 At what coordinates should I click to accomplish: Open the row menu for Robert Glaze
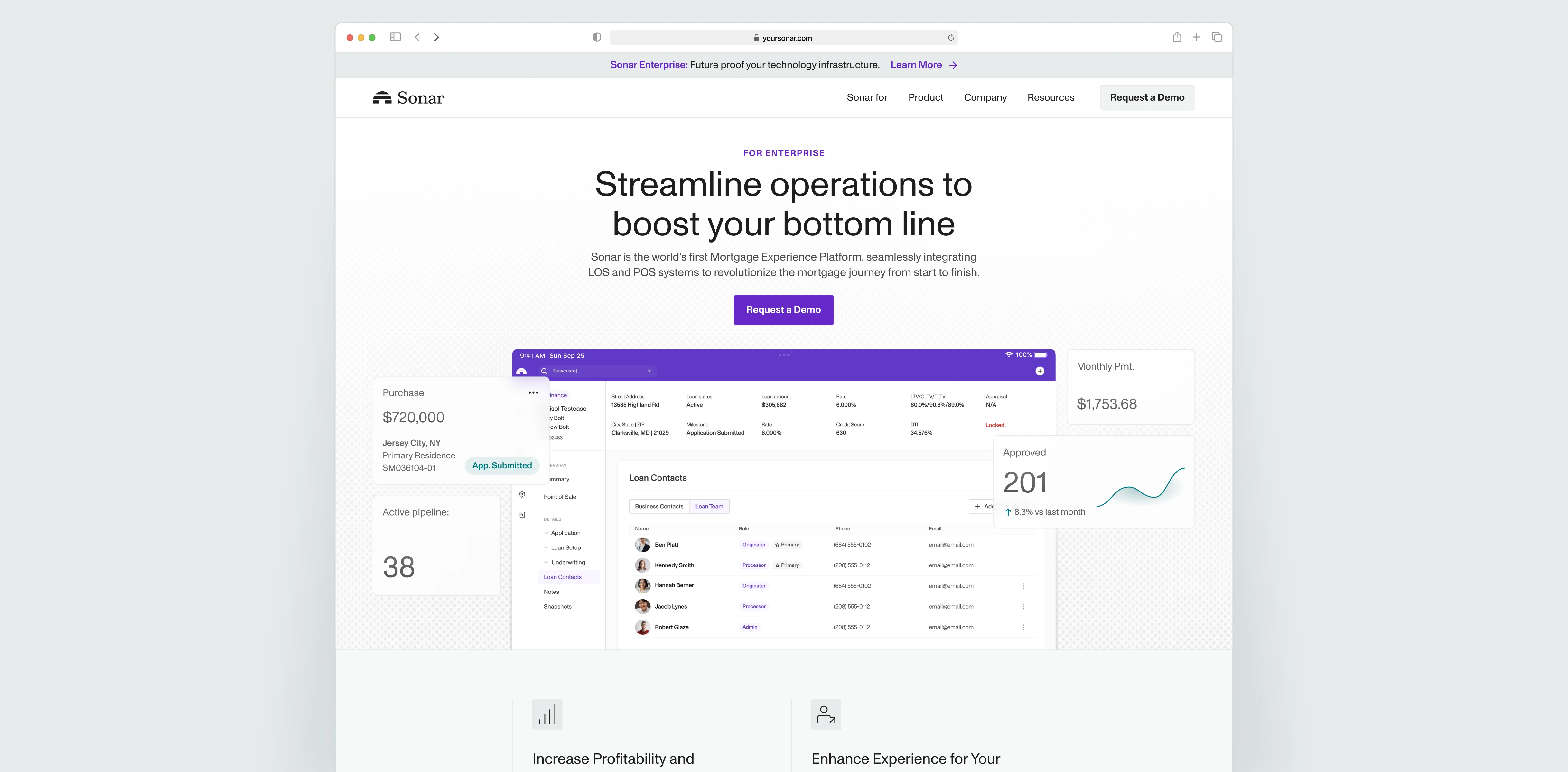[1023, 627]
